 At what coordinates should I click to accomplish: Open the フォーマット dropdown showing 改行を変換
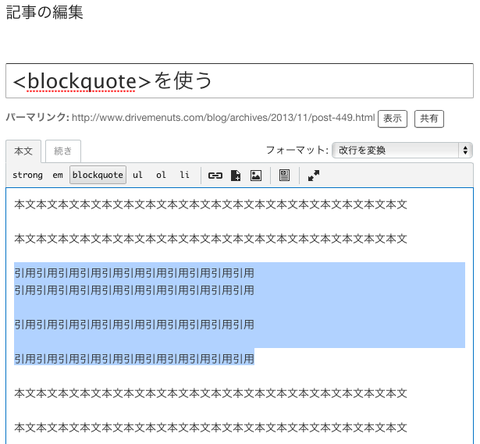(402, 150)
